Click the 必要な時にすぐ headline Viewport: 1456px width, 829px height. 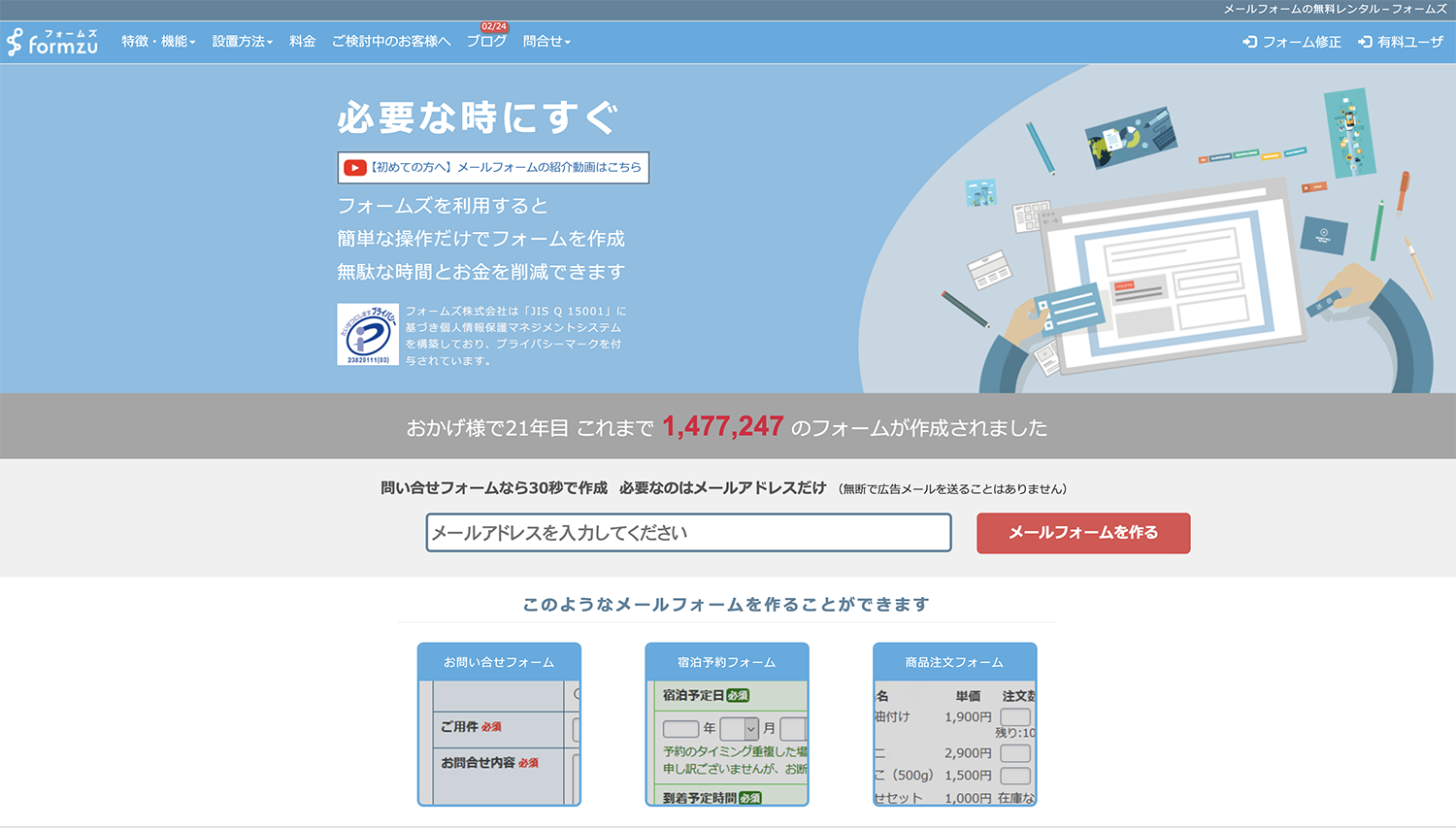(478, 118)
